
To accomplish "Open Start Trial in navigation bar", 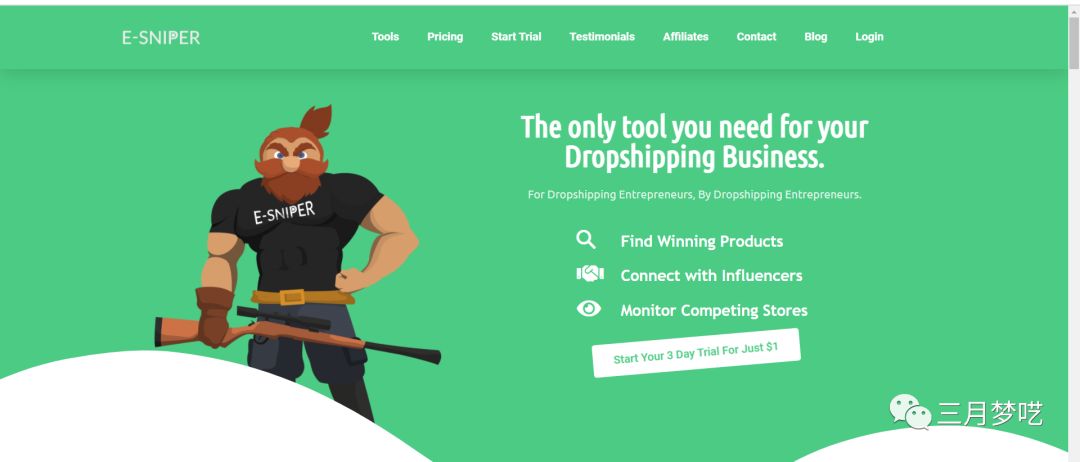I will point(516,36).
